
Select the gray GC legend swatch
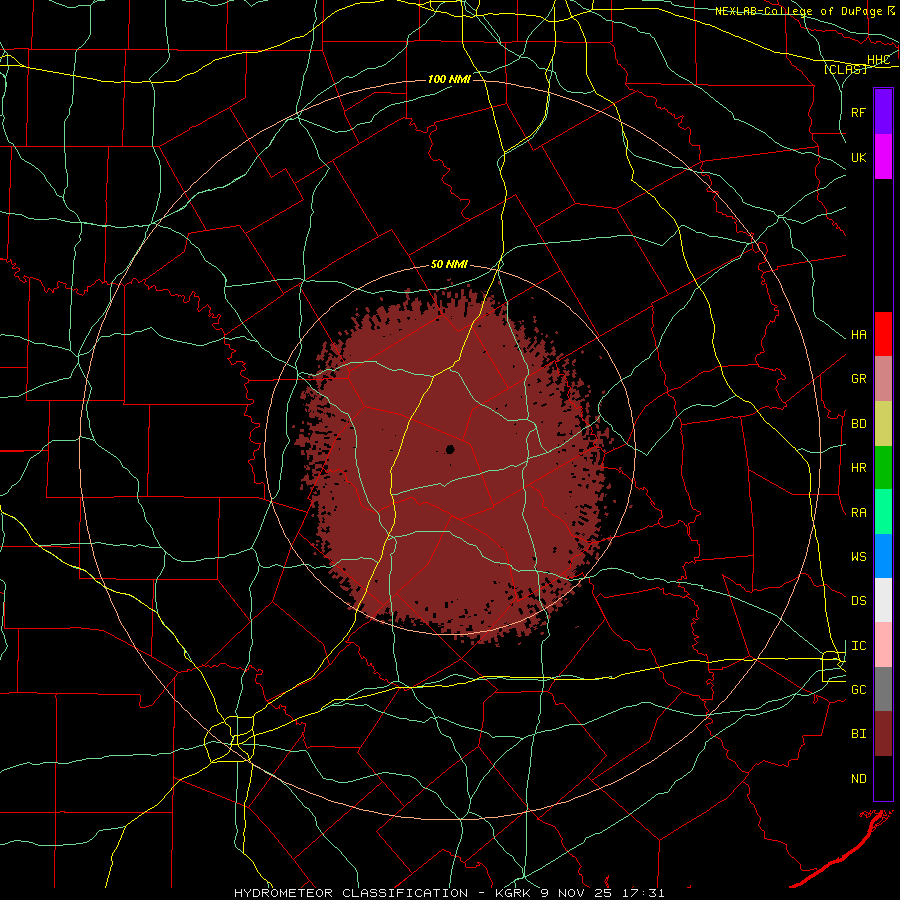pyautogui.click(x=883, y=689)
